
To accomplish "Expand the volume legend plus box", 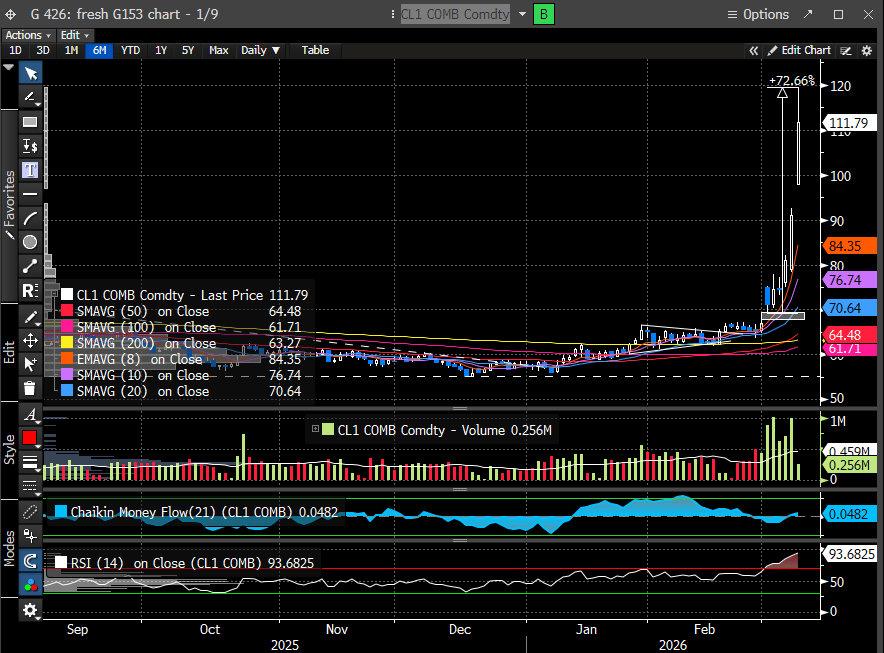I will coord(316,430).
